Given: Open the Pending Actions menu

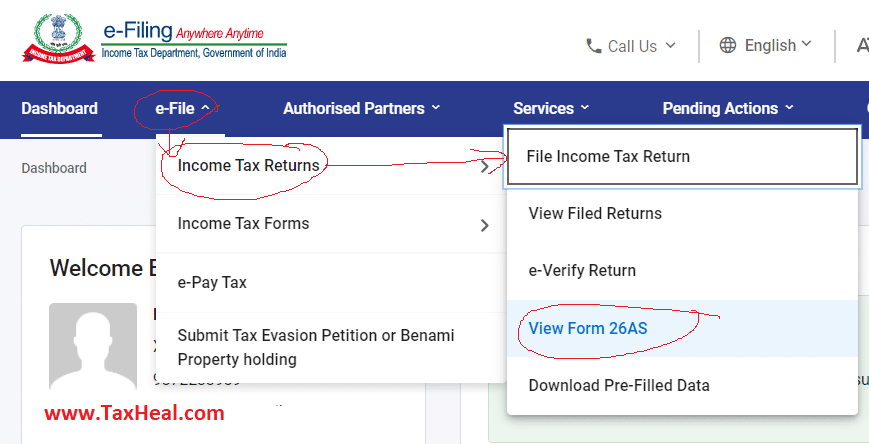Looking at the screenshot, I should (x=727, y=108).
